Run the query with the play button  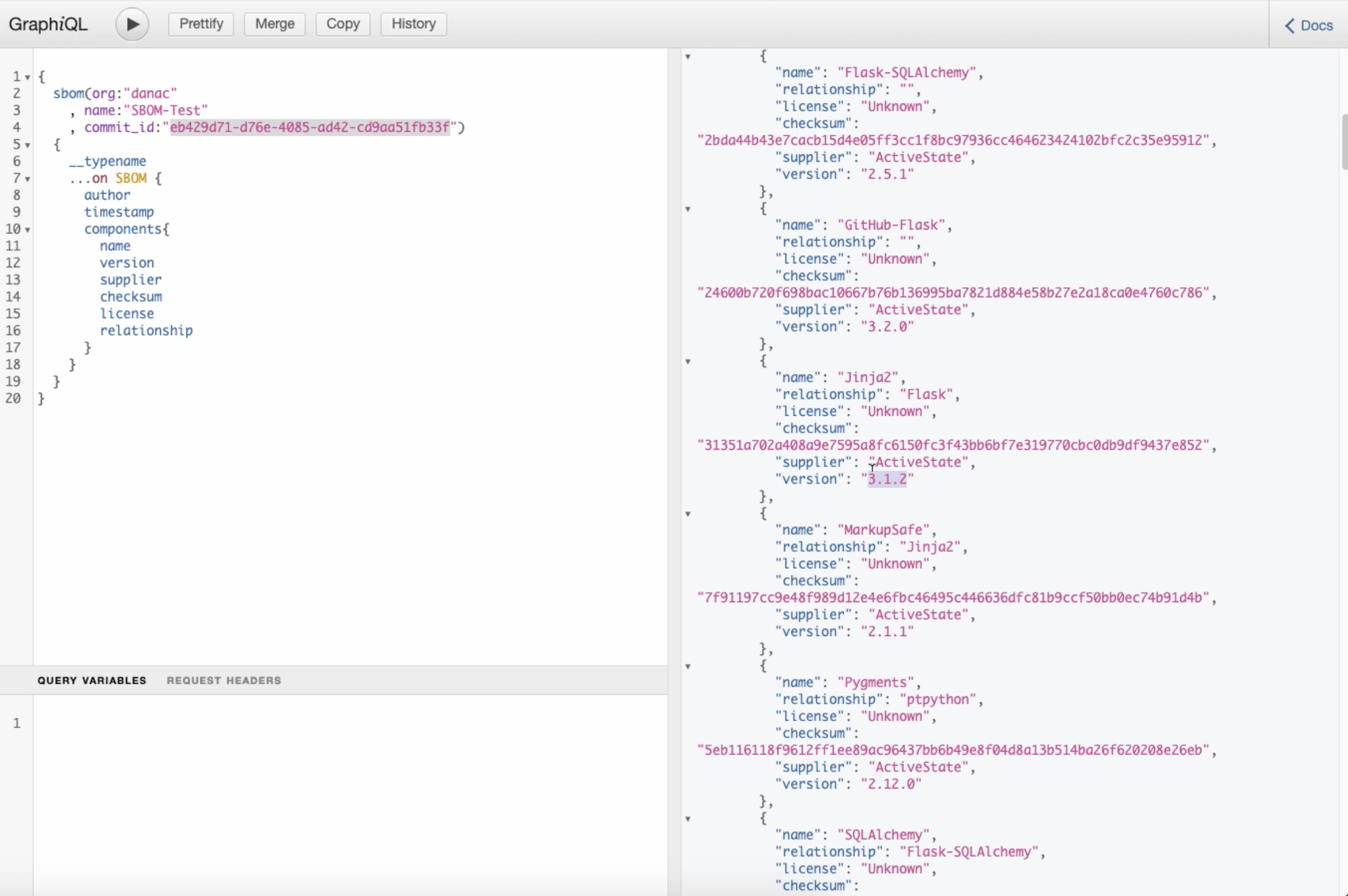pyautogui.click(x=132, y=24)
